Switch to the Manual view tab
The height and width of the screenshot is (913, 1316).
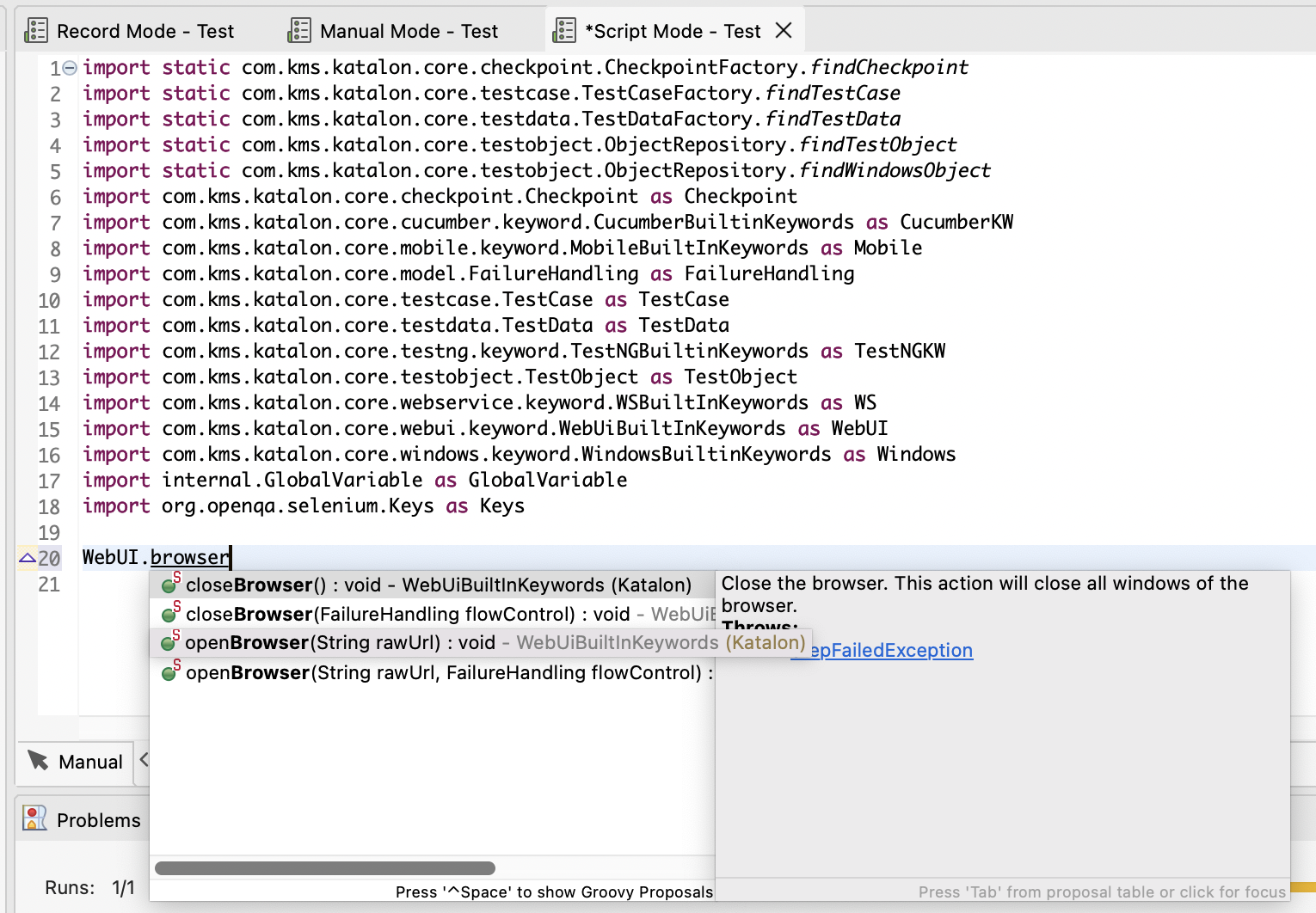(76, 762)
